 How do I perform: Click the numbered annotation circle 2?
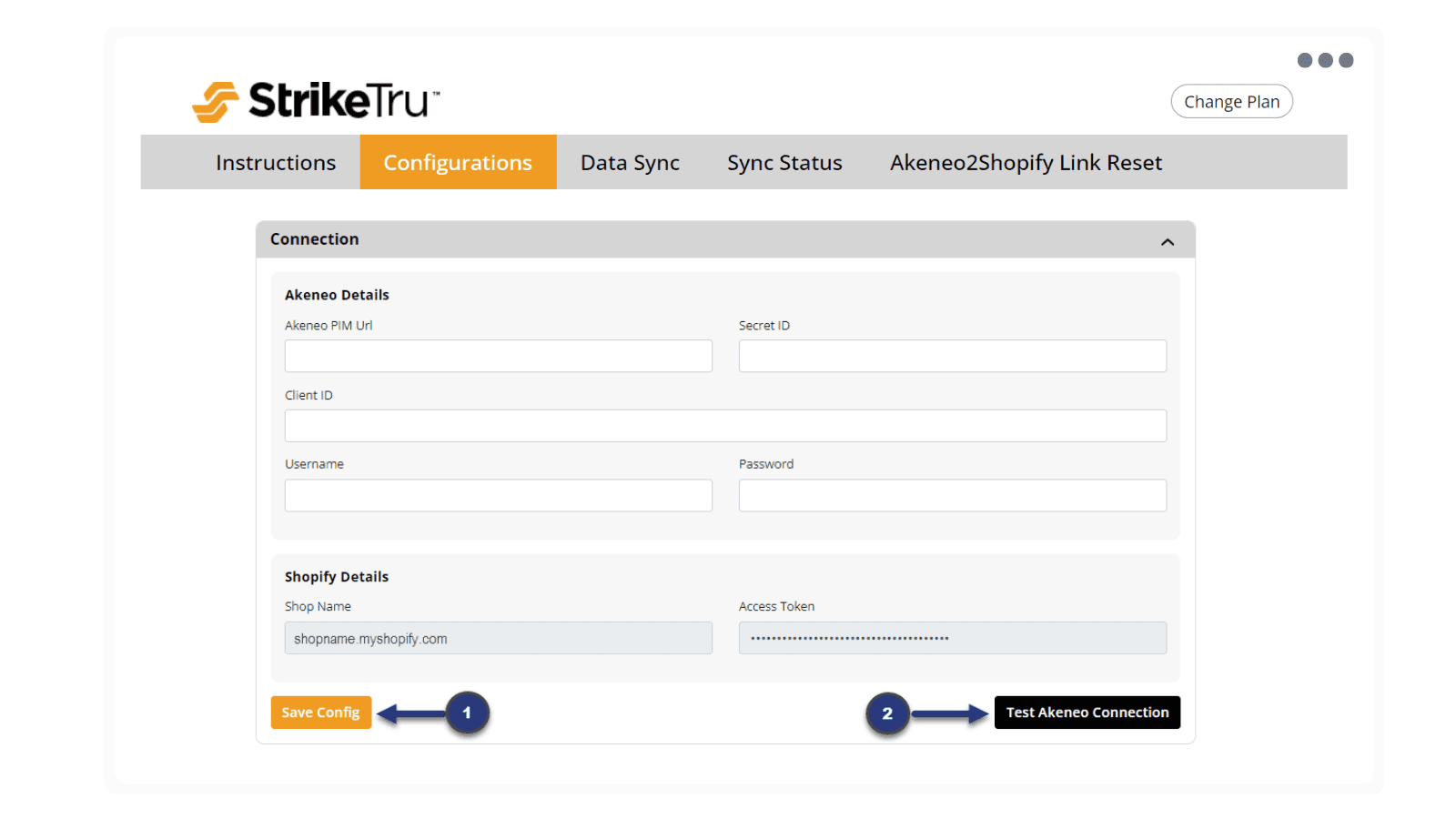tap(886, 713)
